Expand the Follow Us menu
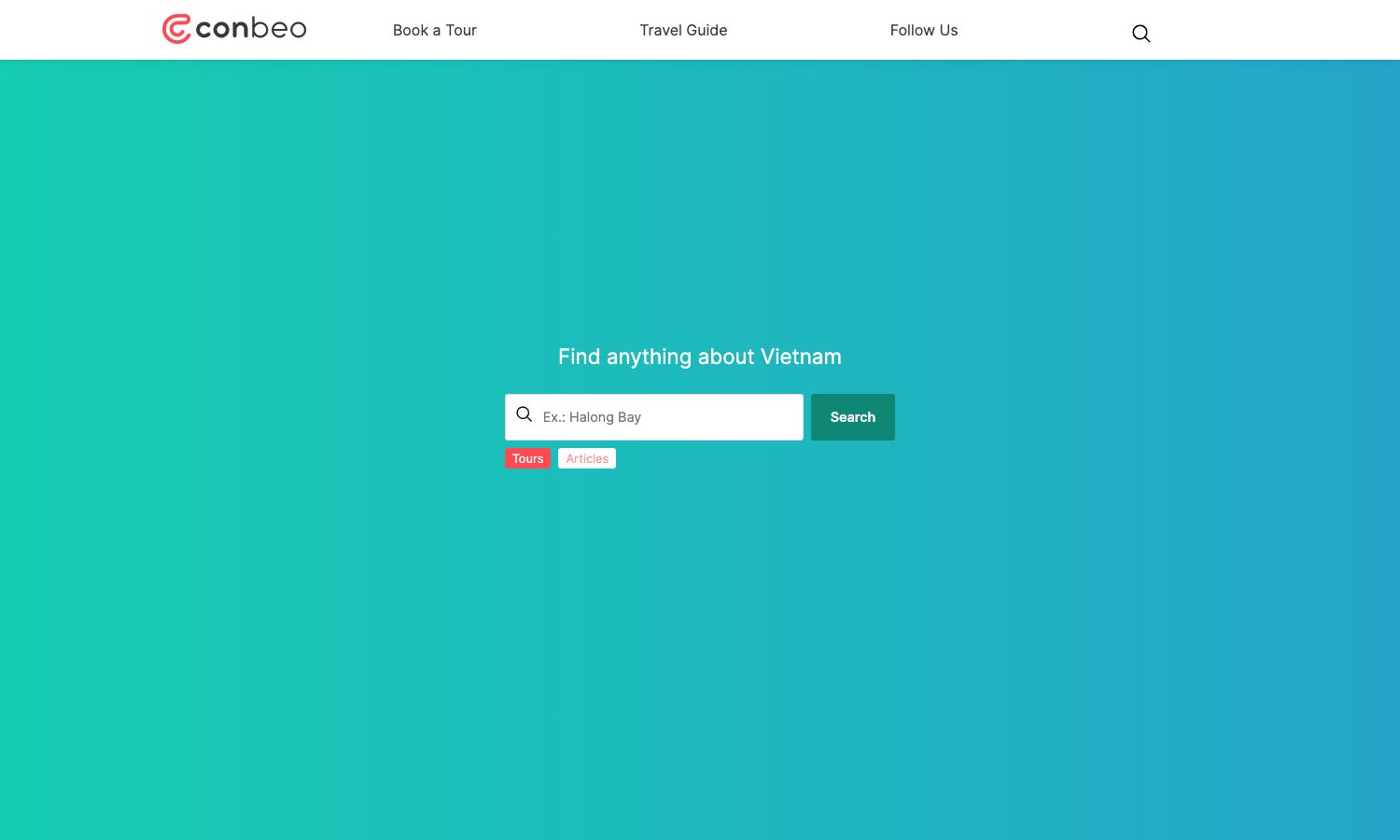The height and width of the screenshot is (840, 1400). click(923, 30)
